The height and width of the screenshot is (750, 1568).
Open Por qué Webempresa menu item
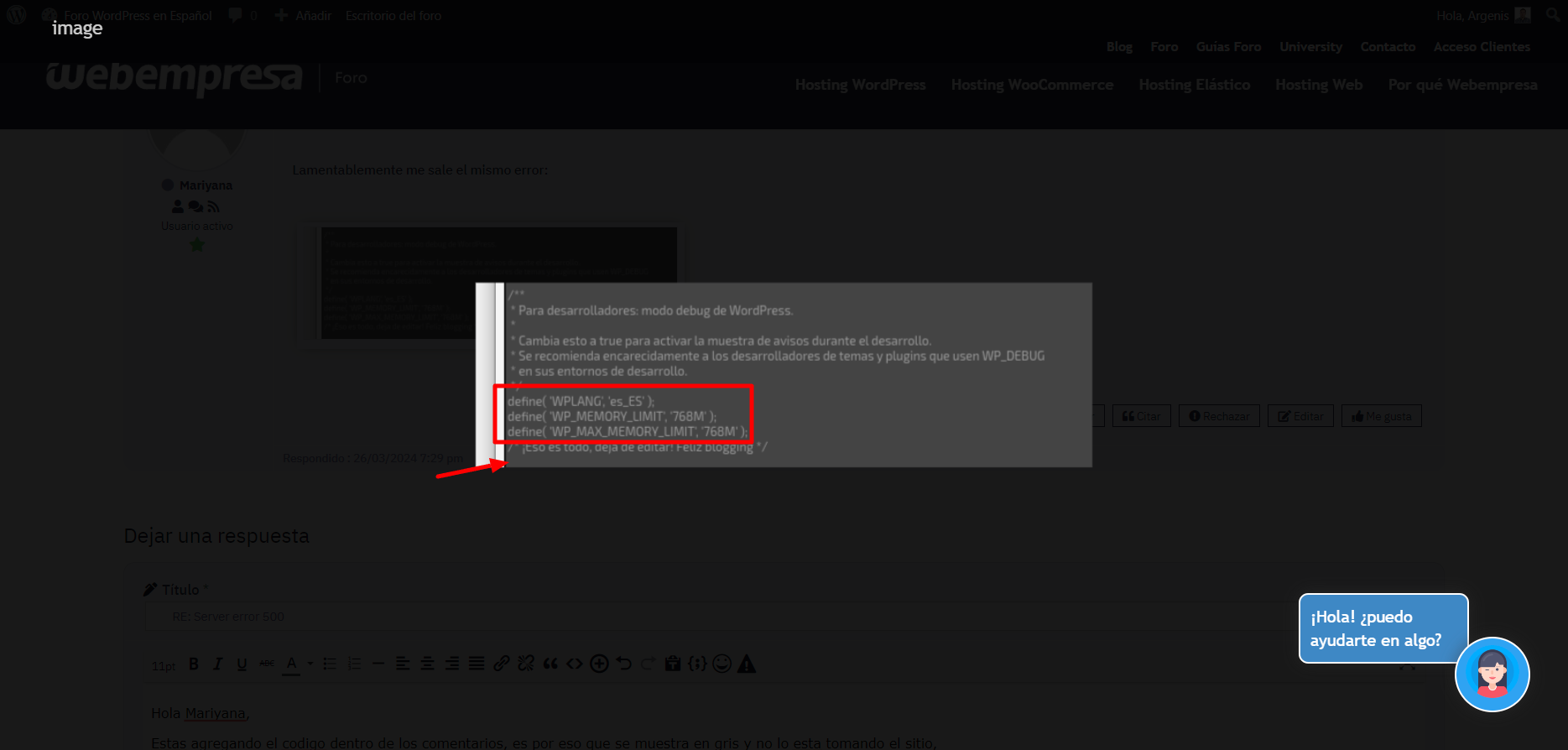coord(1462,85)
